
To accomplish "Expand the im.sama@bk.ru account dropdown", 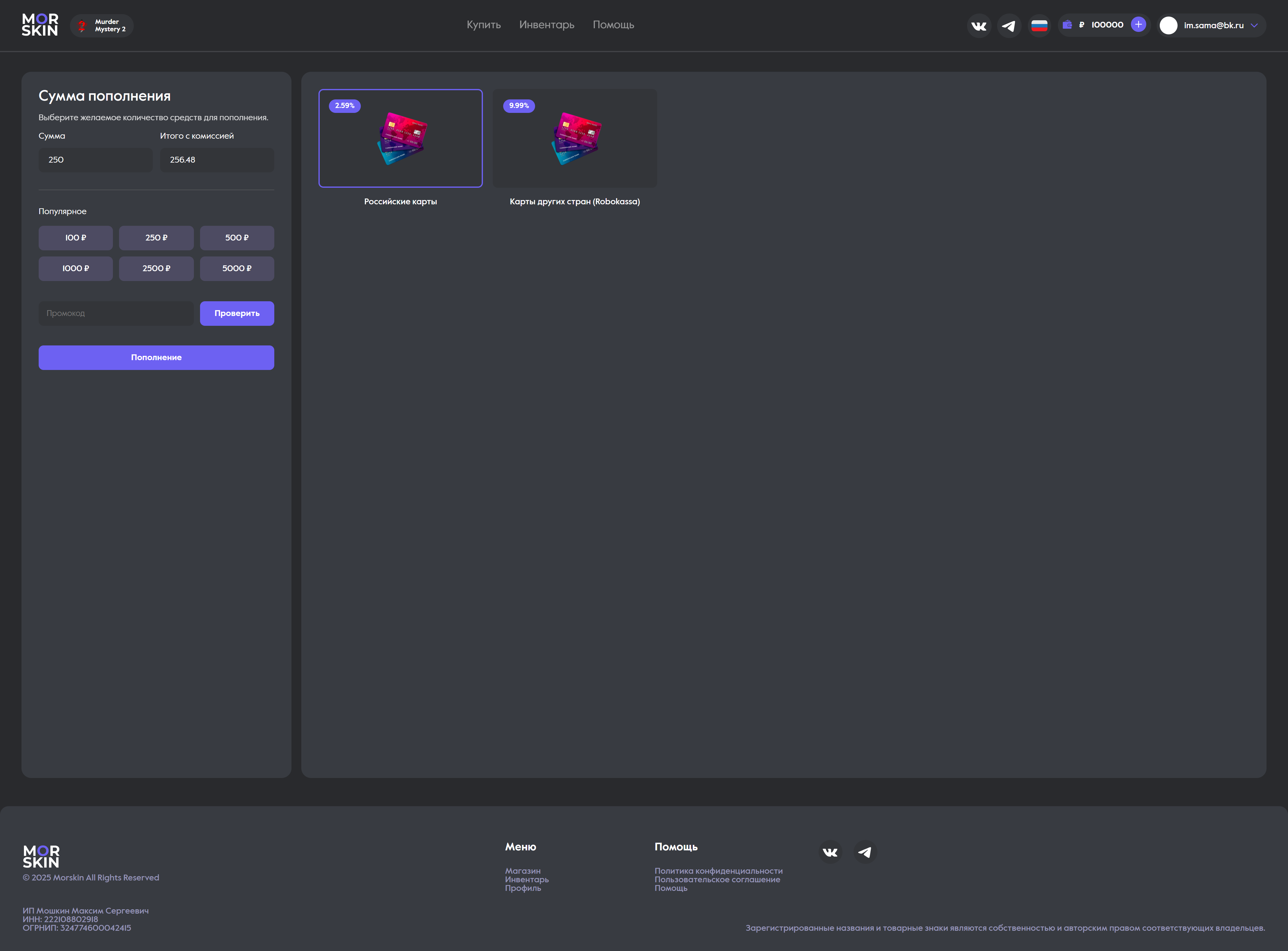I will pyautogui.click(x=1254, y=25).
